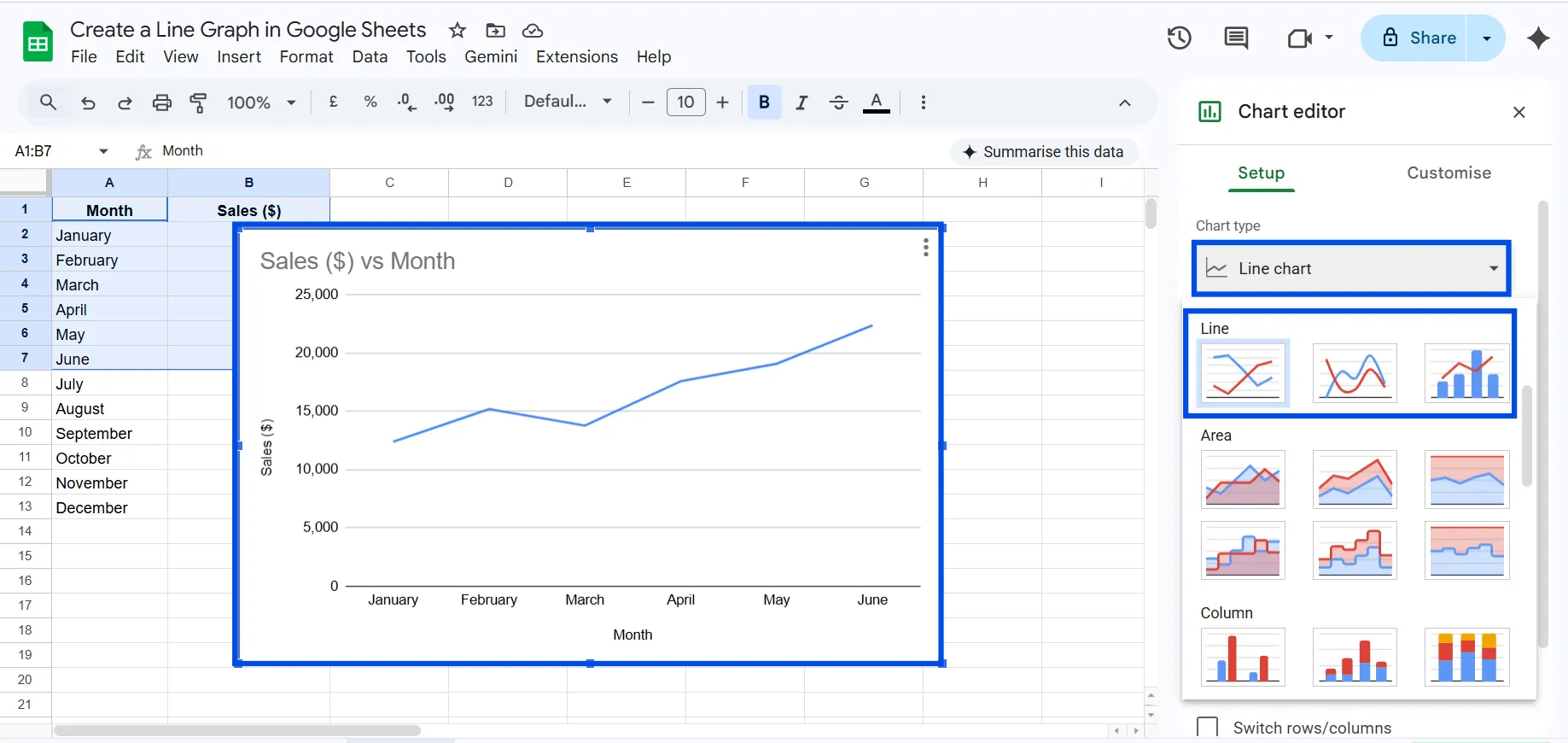Screen dimensions: 1568x743
Task: Click the undo arrow icon
Action: (x=88, y=102)
